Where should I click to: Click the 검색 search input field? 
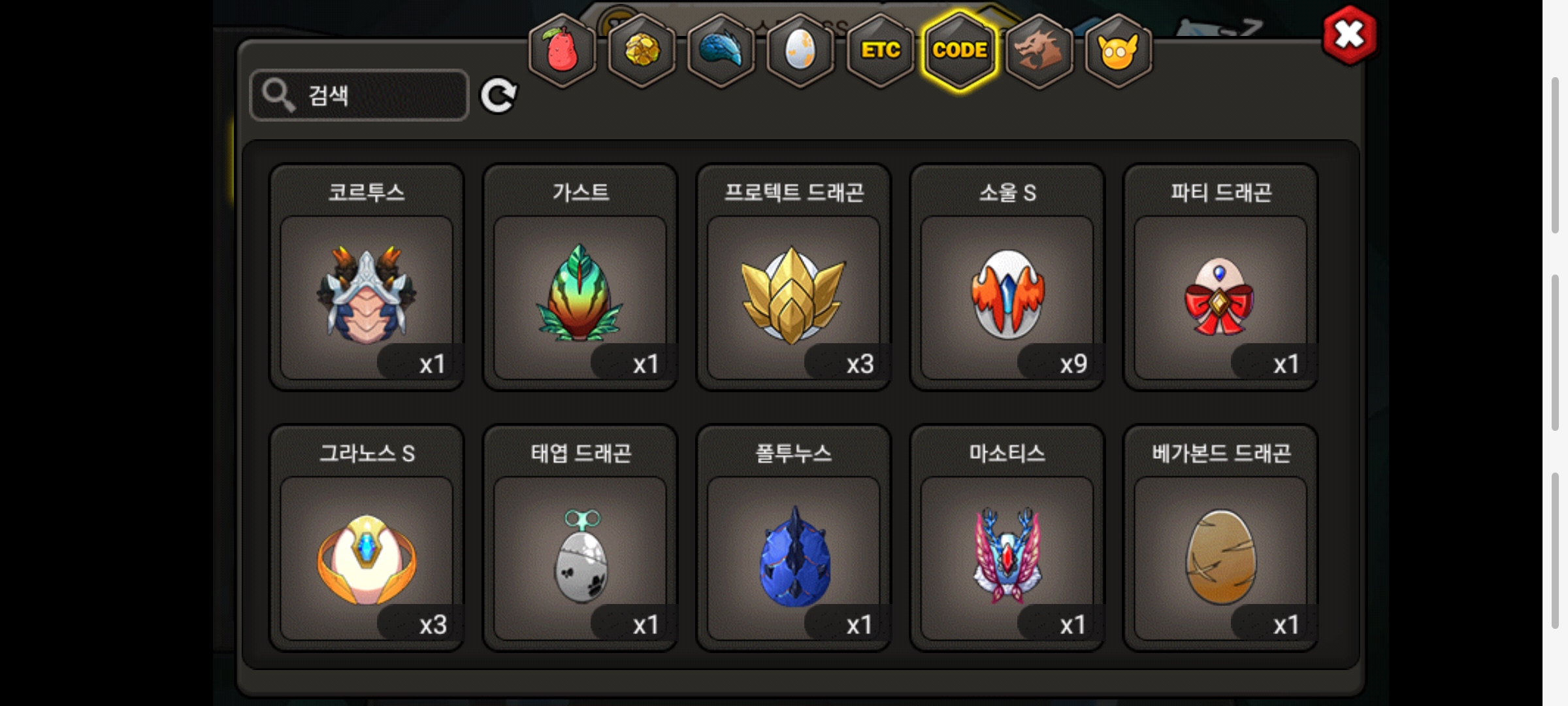click(359, 95)
